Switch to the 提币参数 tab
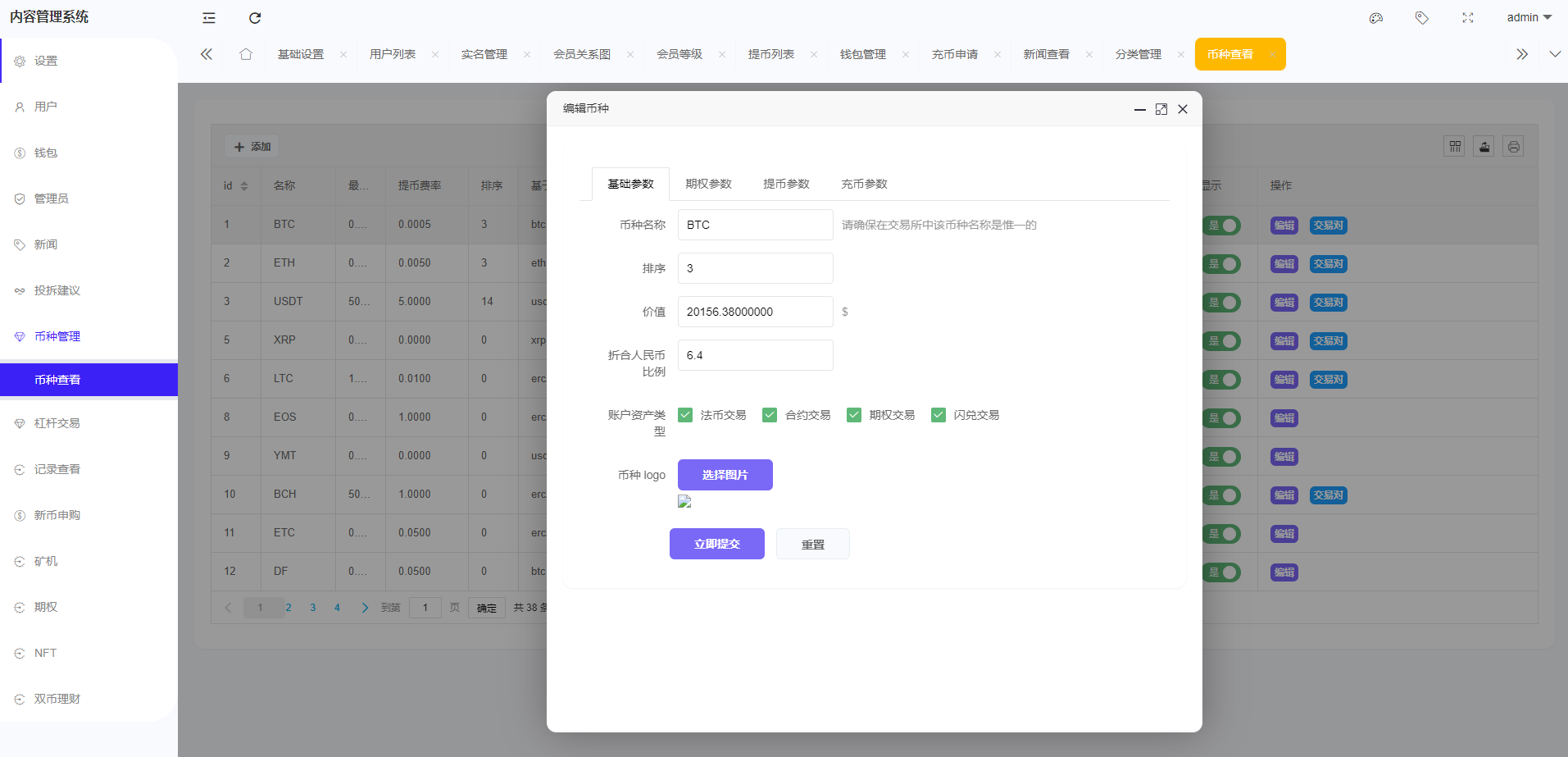Screen dimensions: 1568x757 (x=786, y=184)
